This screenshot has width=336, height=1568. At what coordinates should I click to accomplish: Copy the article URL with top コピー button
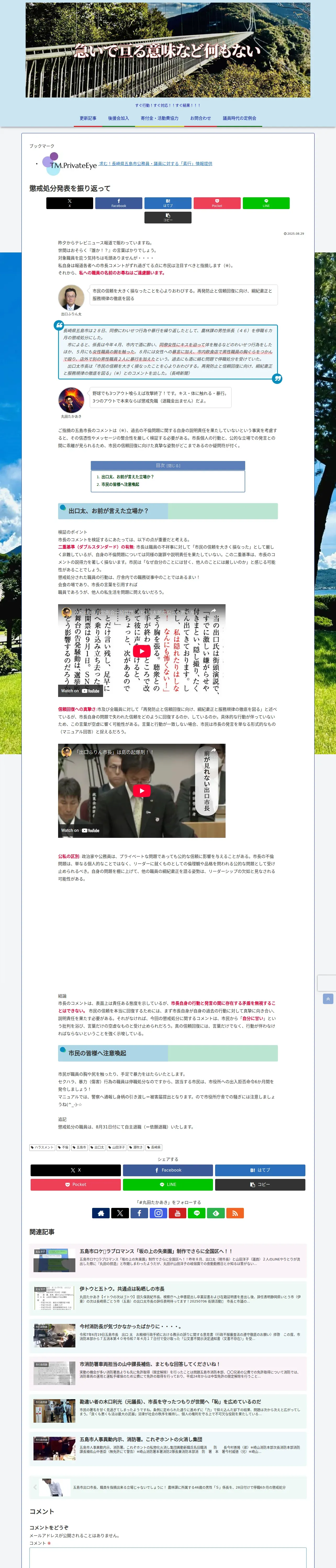point(168,217)
